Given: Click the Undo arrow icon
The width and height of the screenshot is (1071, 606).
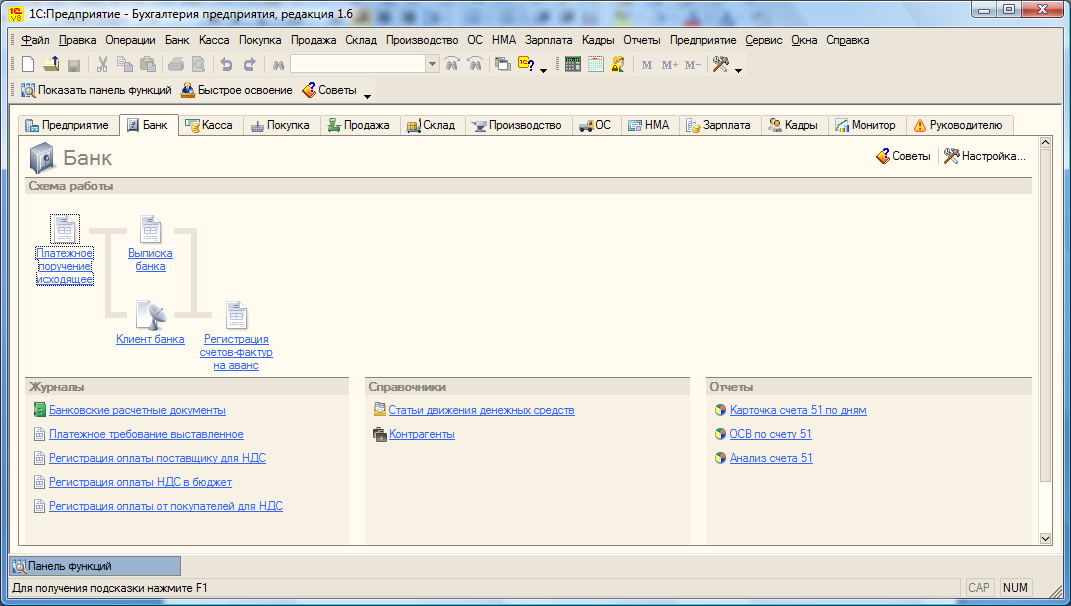Looking at the screenshot, I should 226,64.
